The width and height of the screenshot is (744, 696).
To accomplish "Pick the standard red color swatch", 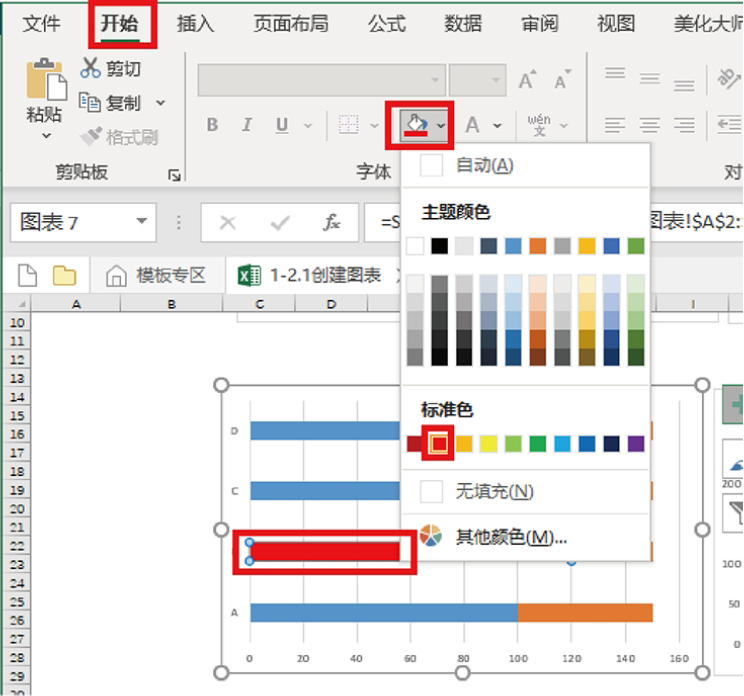I will tap(439, 443).
